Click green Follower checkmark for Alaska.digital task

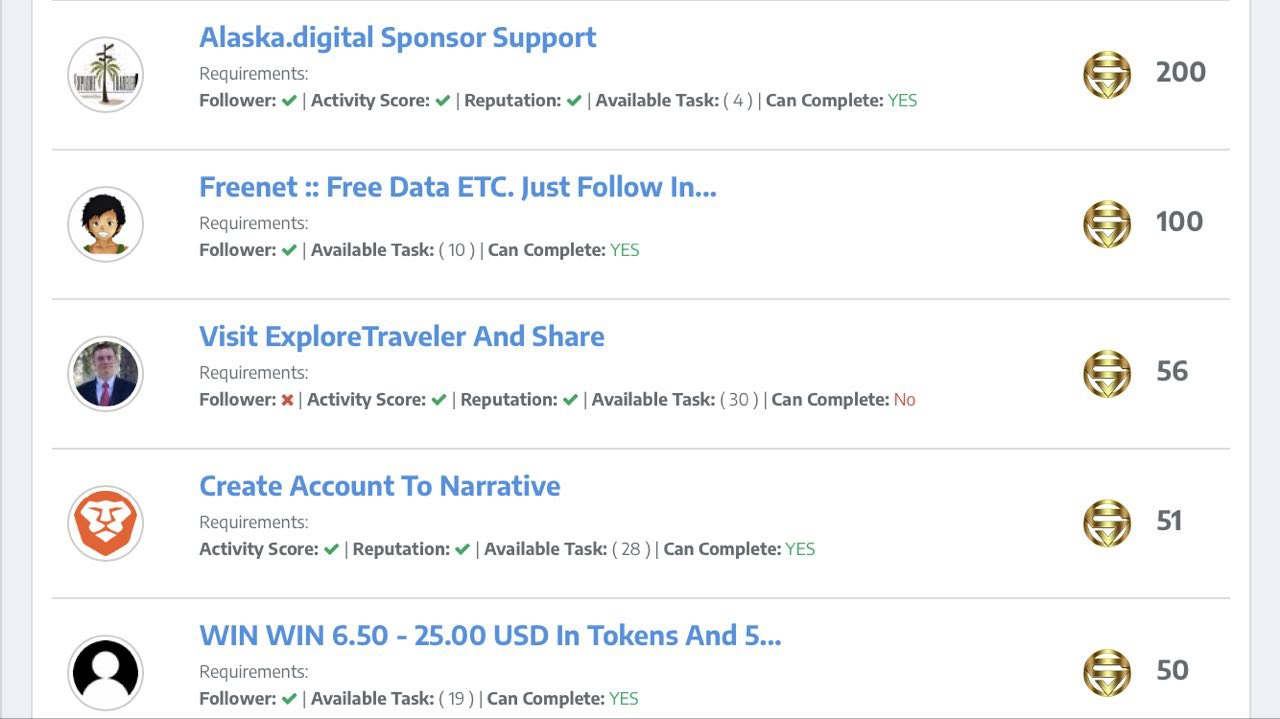tap(289, 101)
